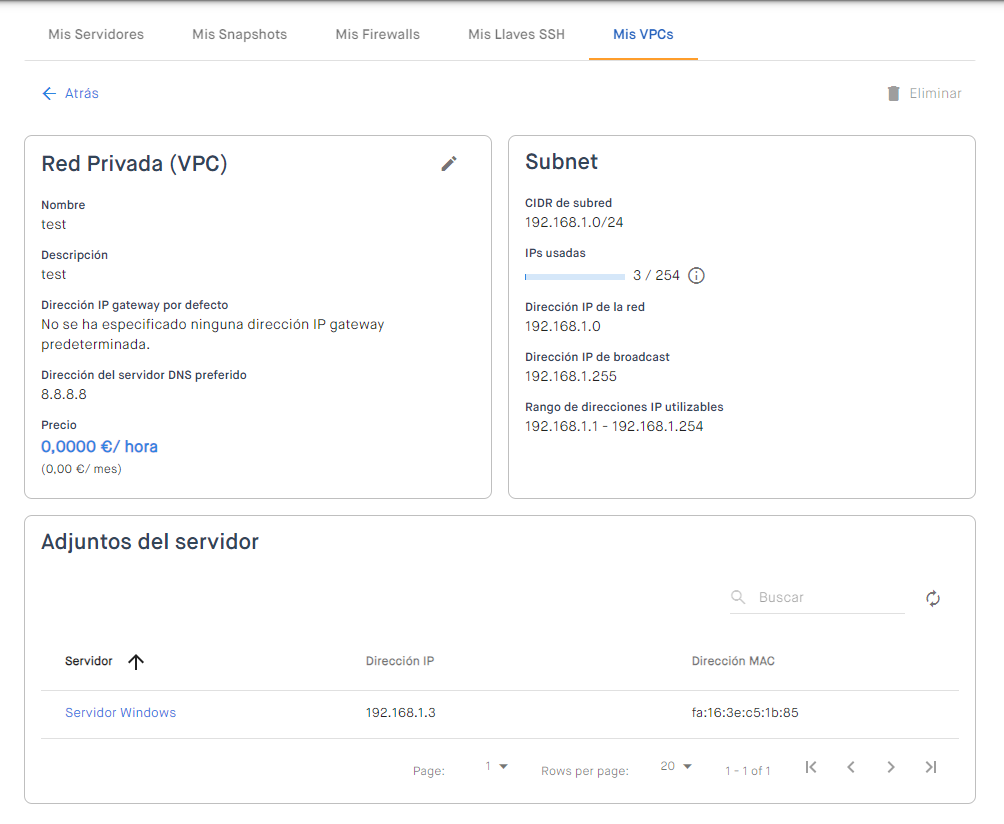Open the Page number dropdown
This screenshot has height=824, width=1004.
tap(497, 767)
